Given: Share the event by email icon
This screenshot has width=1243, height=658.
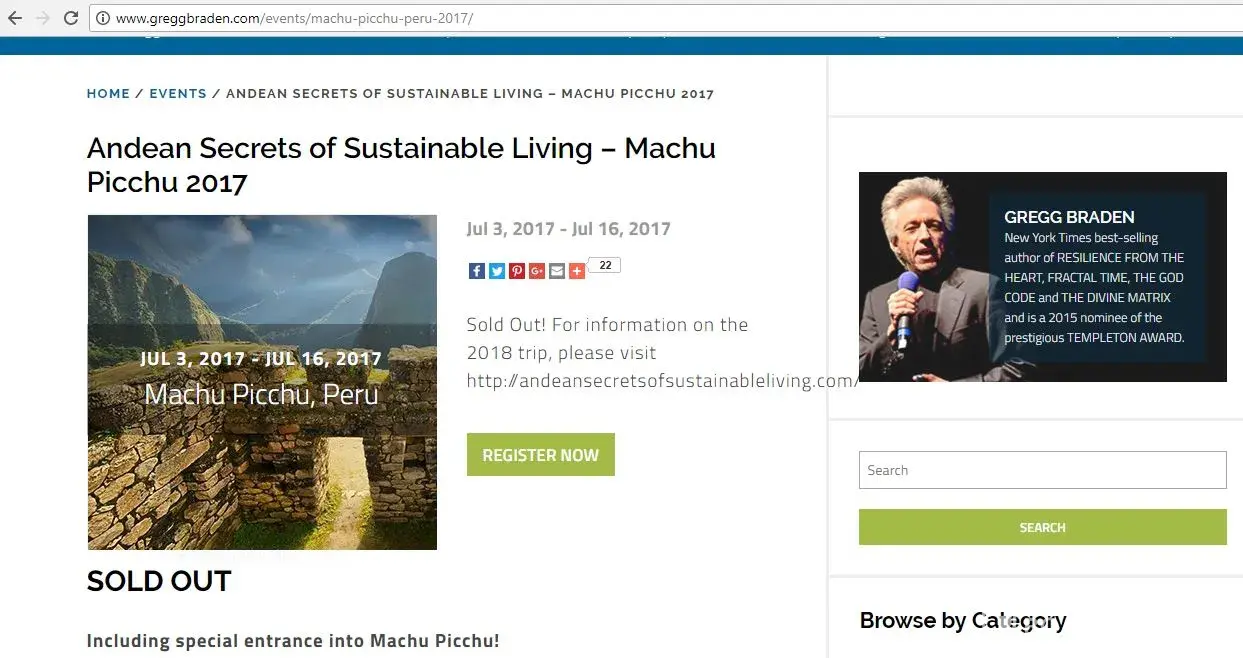Looking at the screenshot, I should pos(557,270).
